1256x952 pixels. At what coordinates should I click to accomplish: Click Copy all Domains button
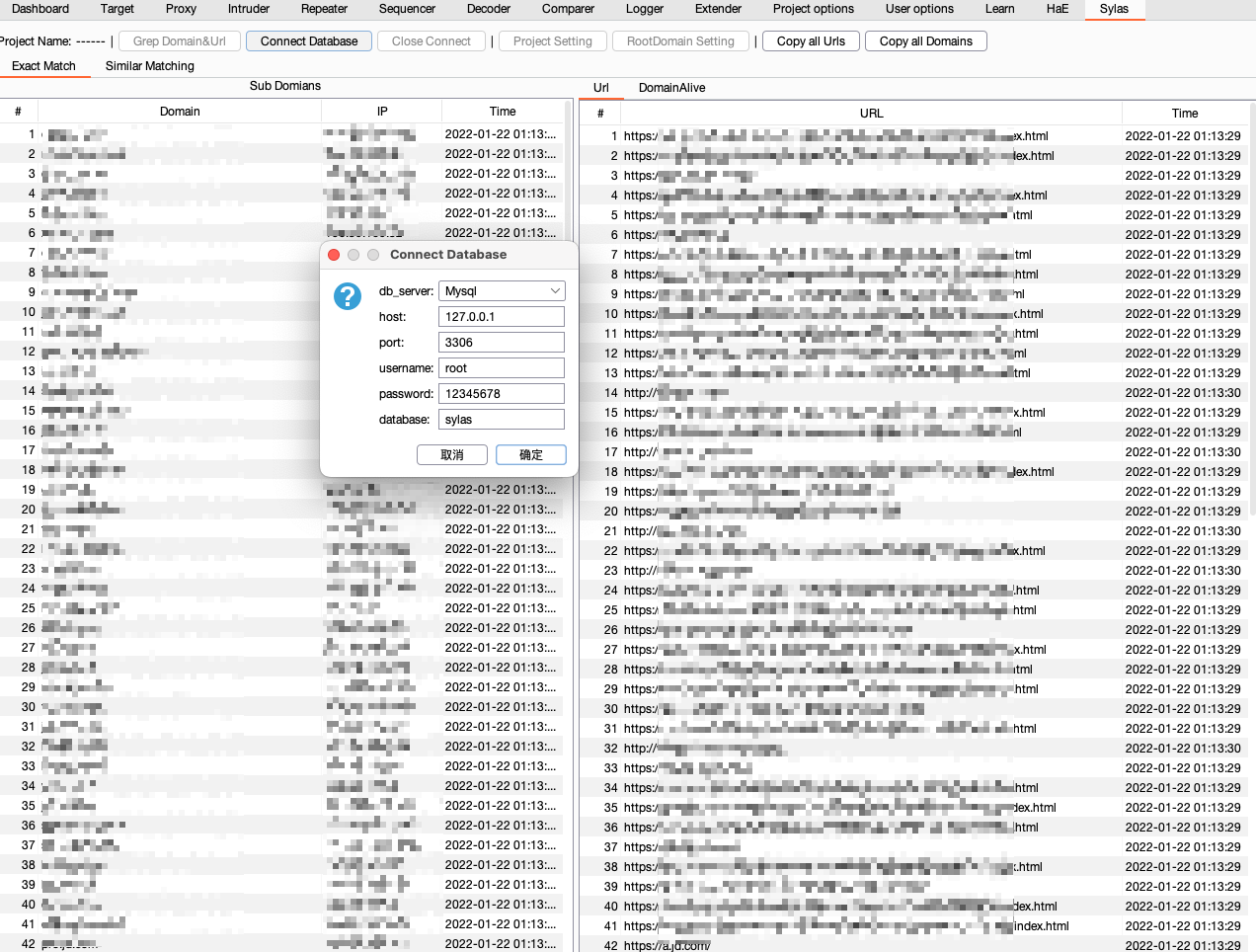[926, 41]
